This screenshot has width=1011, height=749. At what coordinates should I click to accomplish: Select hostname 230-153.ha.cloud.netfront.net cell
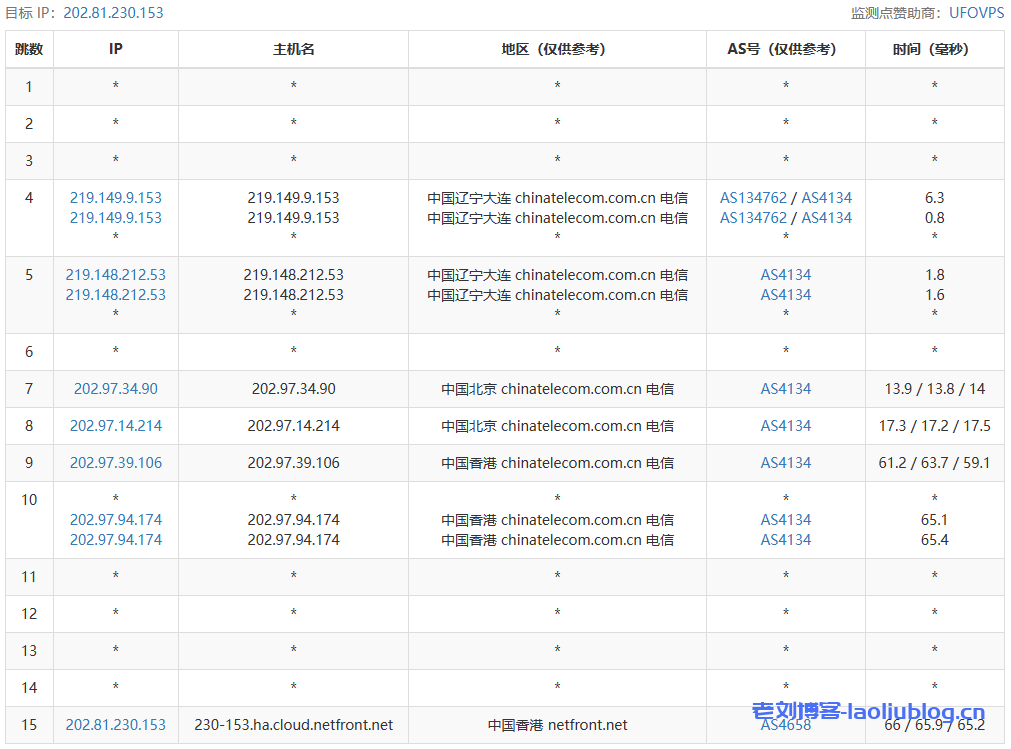click(293, 725)
